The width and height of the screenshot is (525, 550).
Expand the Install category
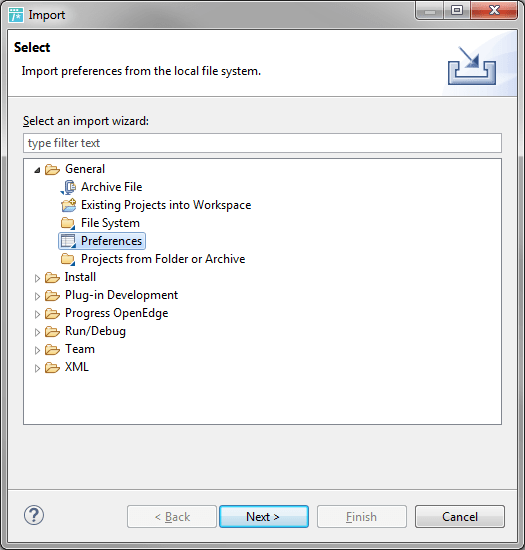tap(37, 278)
